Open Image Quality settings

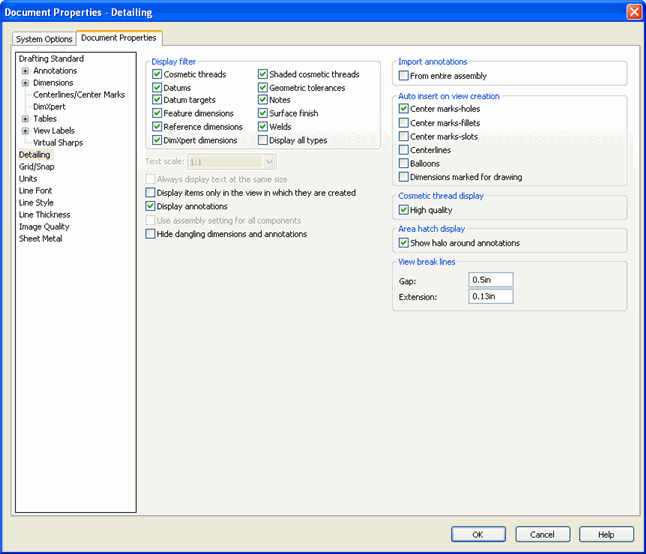pos(44,227)
